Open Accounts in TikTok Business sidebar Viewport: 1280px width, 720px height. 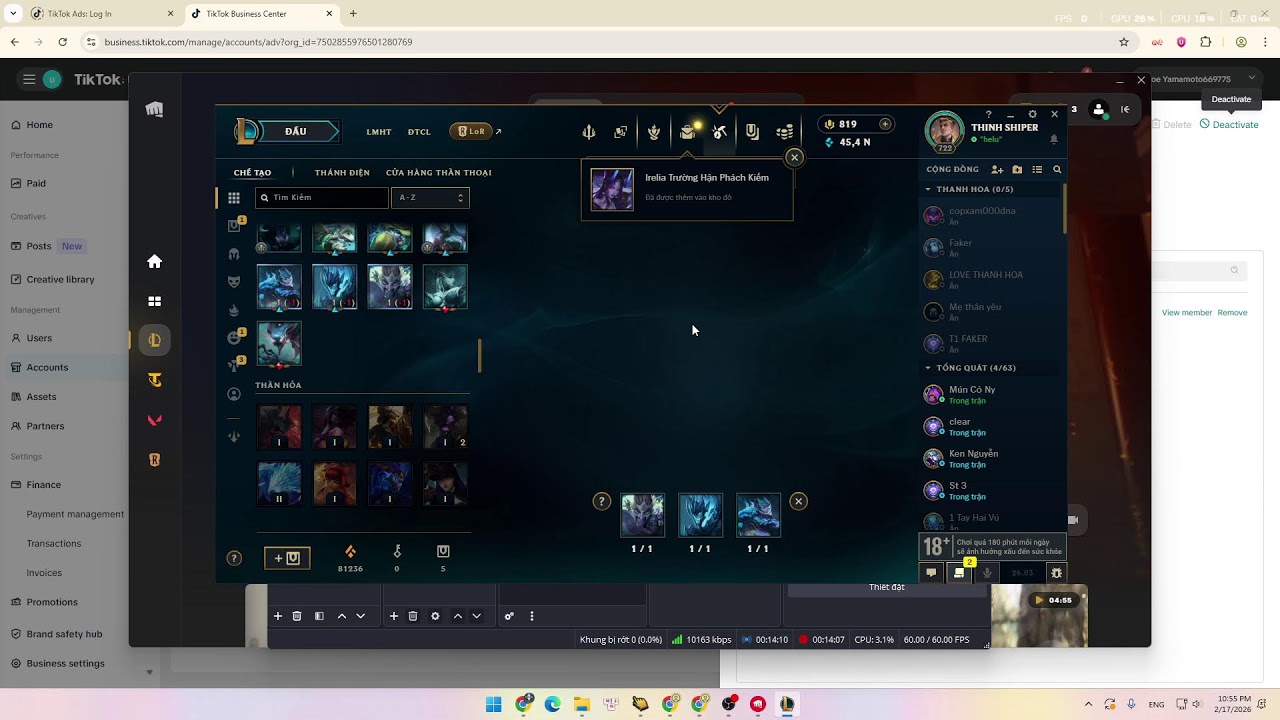click(47, 367)
